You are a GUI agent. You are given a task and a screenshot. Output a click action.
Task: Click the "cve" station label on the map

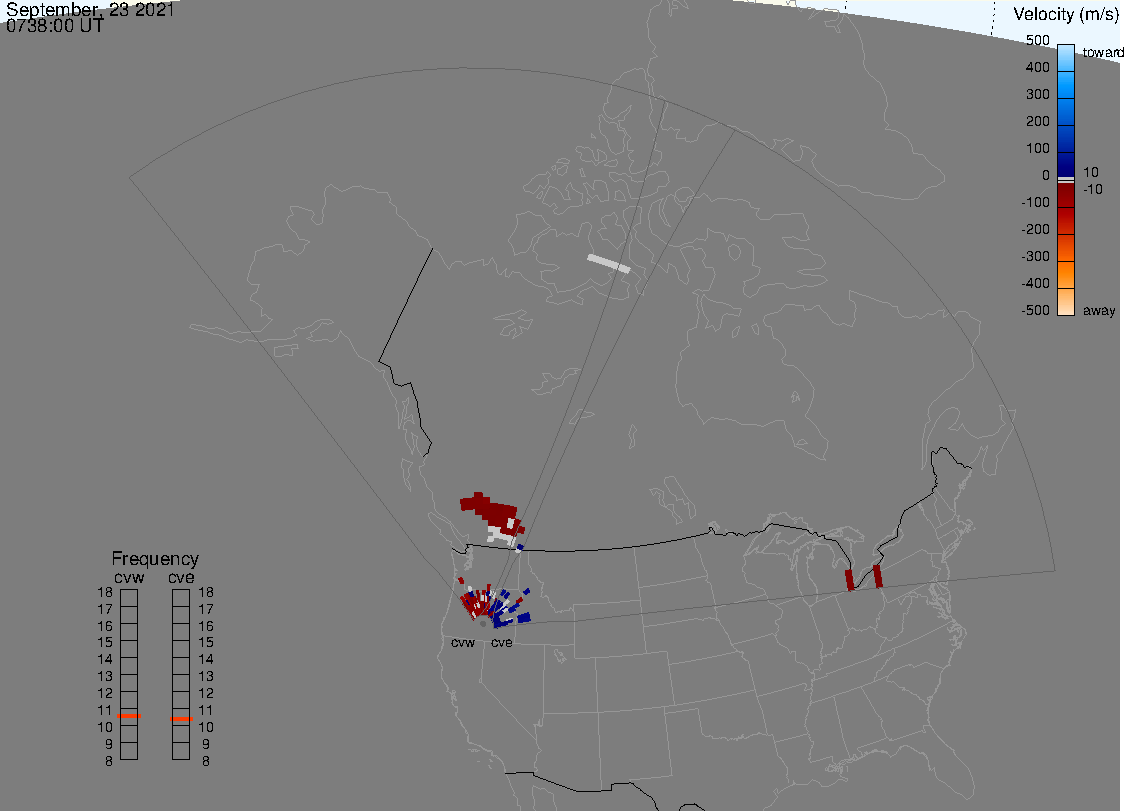point(502,642)
